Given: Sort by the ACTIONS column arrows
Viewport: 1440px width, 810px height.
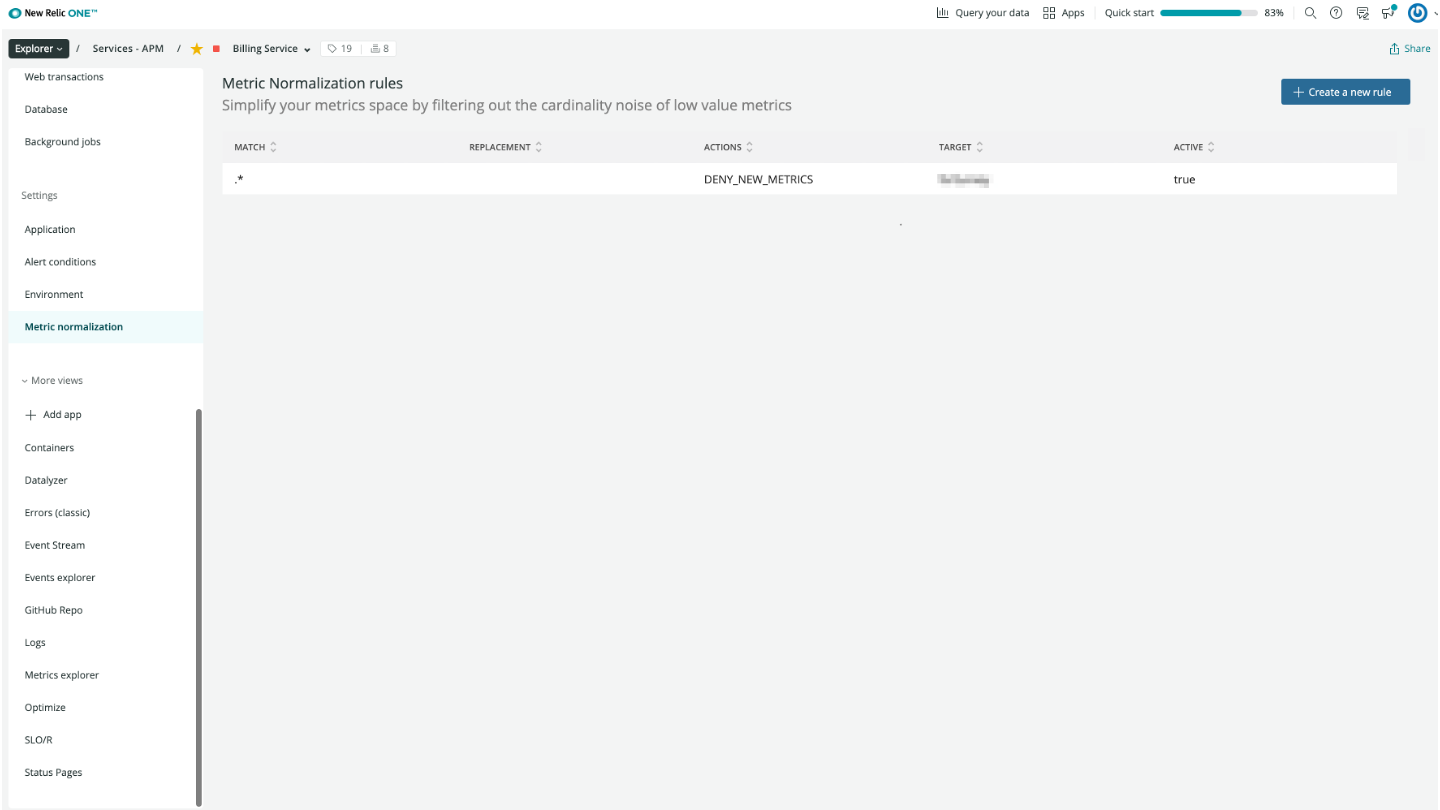Looking at the screenshot, I should pos(750,147).
